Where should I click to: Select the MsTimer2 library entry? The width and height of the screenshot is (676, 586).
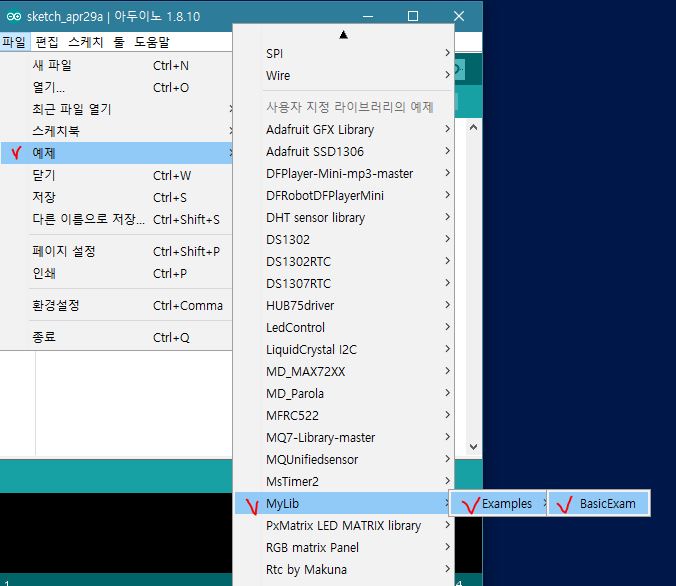344,481
